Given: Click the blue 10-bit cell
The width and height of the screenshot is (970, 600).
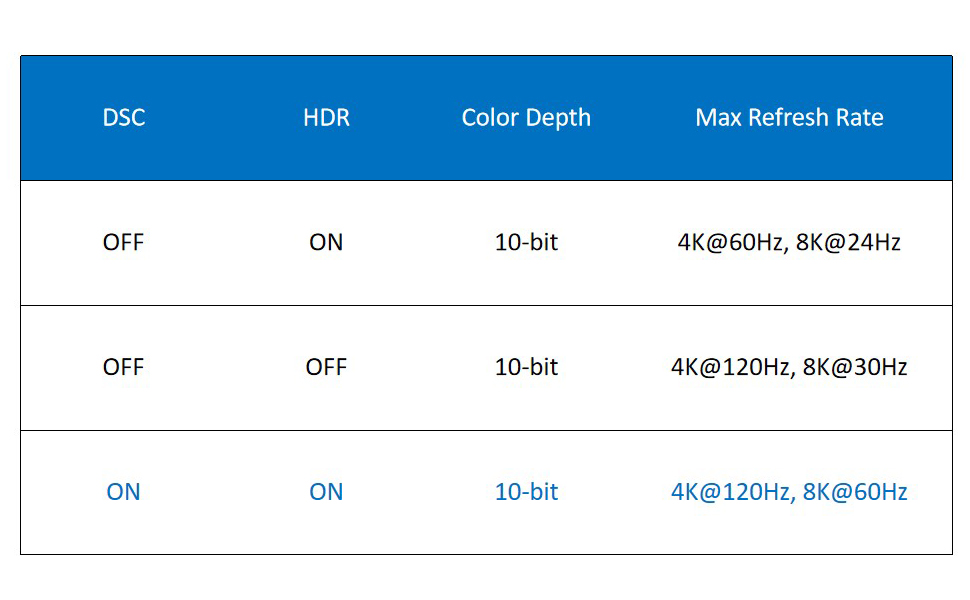Looking at the screenshot, I should tap(526, 492).
